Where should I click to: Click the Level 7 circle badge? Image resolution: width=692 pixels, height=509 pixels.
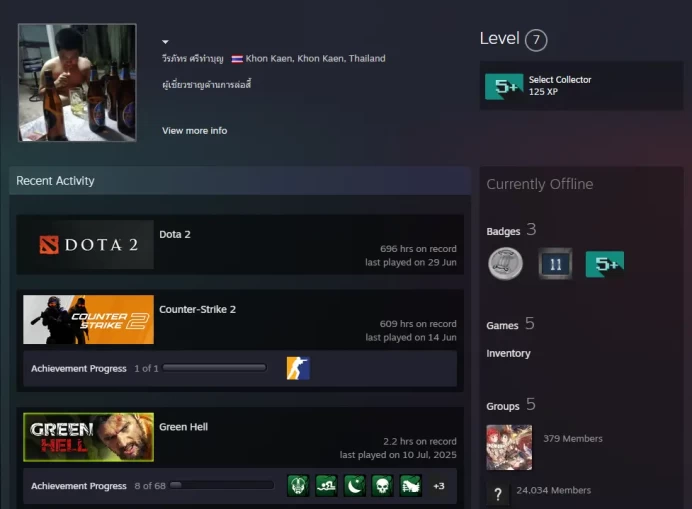pyautogui.click(x=536, y=40)
